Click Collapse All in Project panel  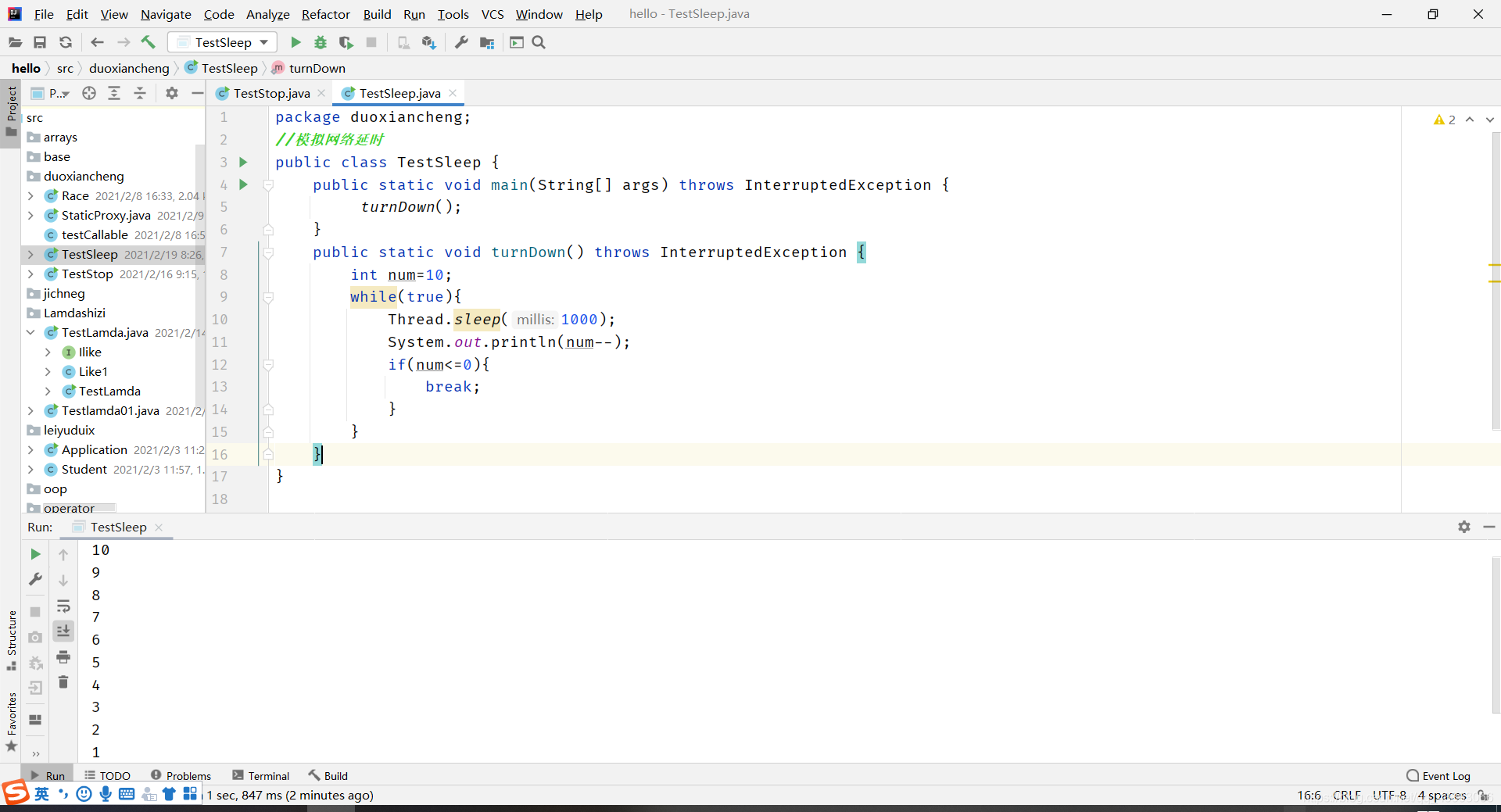click(140, 93)
